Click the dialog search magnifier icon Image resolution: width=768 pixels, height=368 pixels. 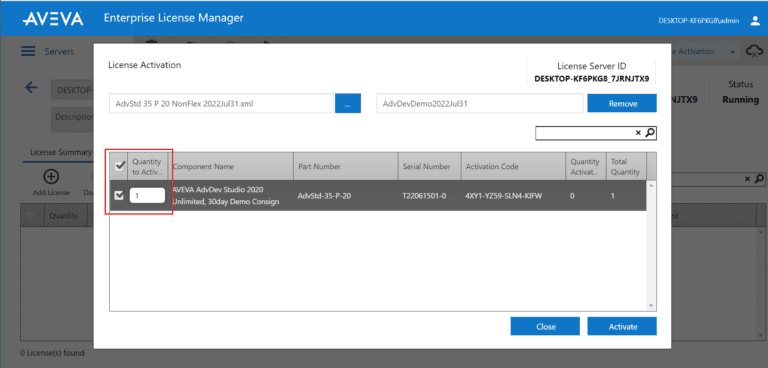[650, 132]
